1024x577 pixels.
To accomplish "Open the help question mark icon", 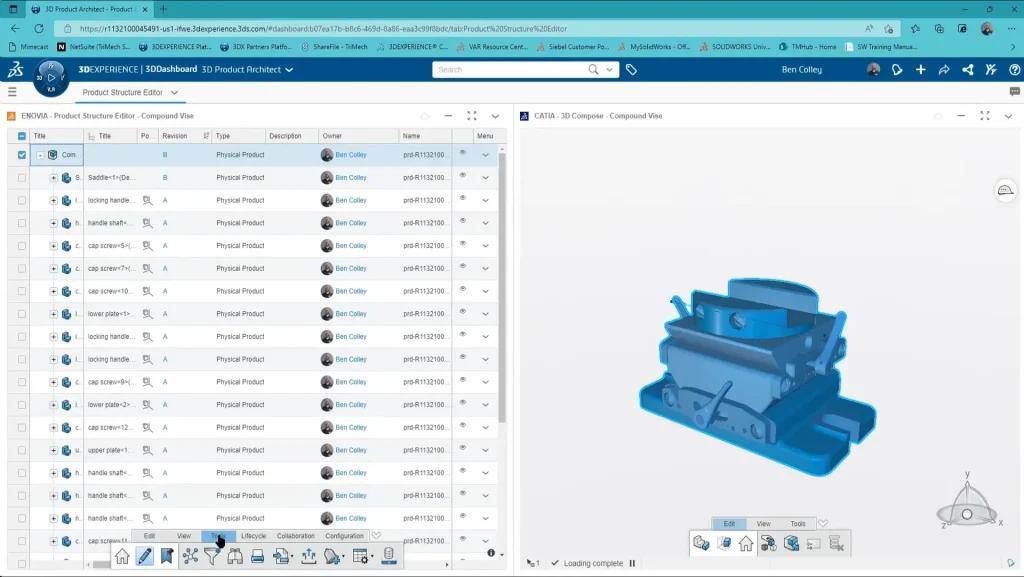I will click(x=1014, y=69).
